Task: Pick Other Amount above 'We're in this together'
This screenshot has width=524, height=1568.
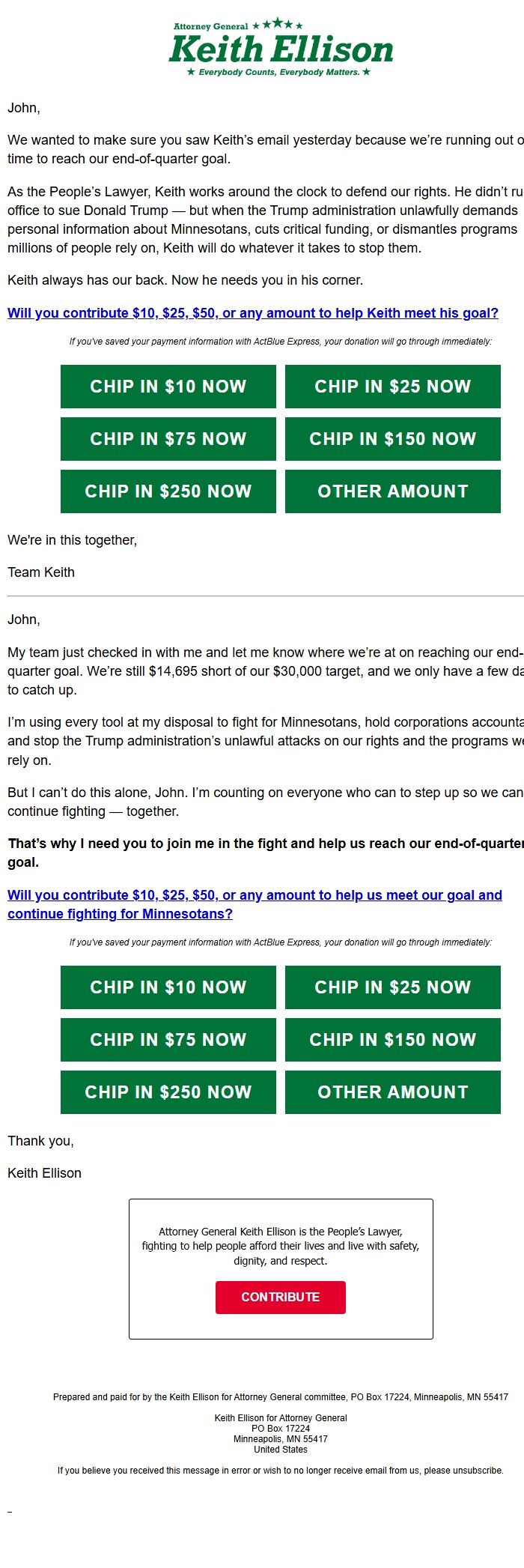Action: (x=392, y=491)
